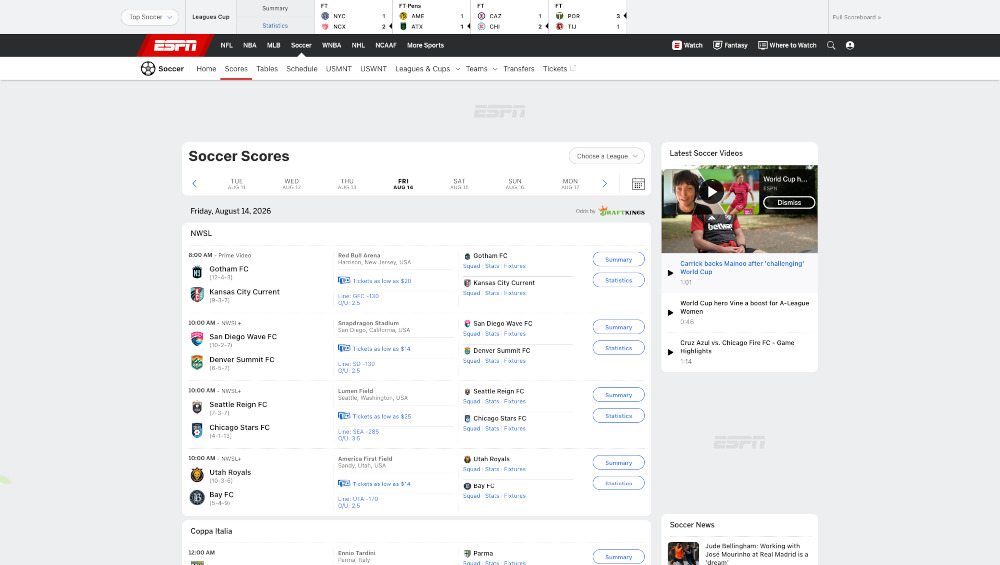The height and width of the screenshot is (565, 1000).
Task: Open the user profile icon
Action: point(849,45)
